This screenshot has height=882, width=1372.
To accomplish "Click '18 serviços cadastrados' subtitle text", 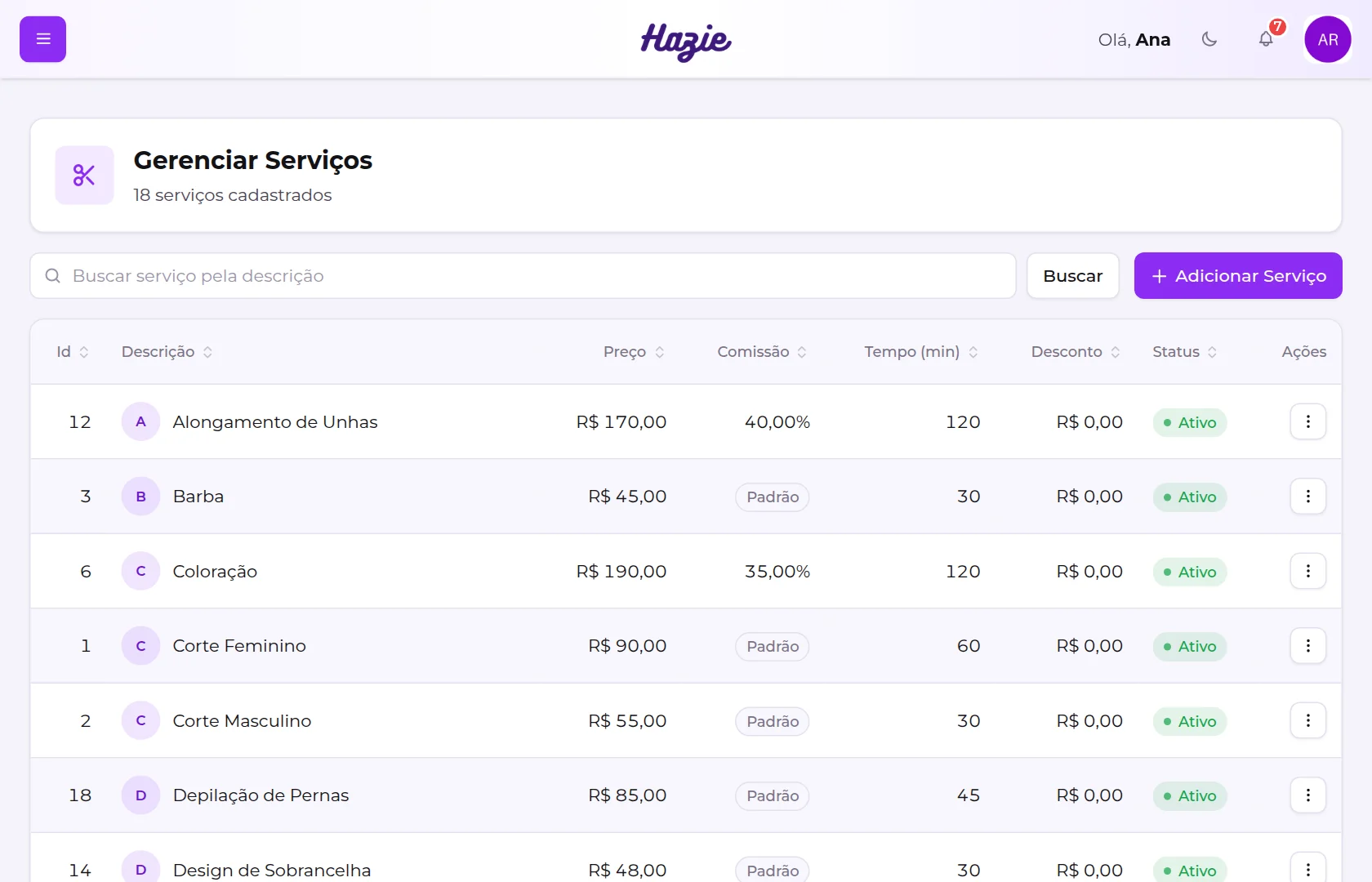I will click(233, 195).
